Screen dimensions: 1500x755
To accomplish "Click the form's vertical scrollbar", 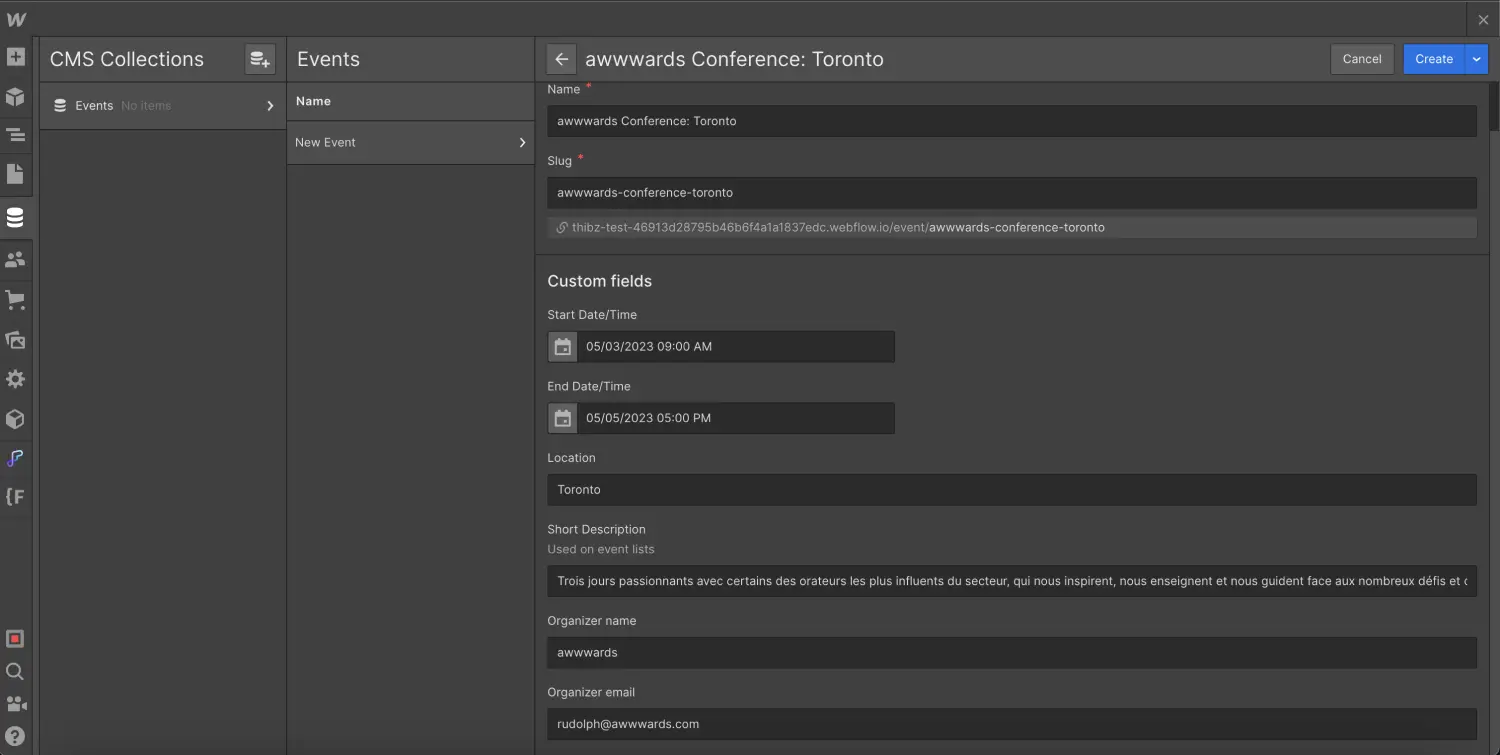I will [x=1493, y=106].
